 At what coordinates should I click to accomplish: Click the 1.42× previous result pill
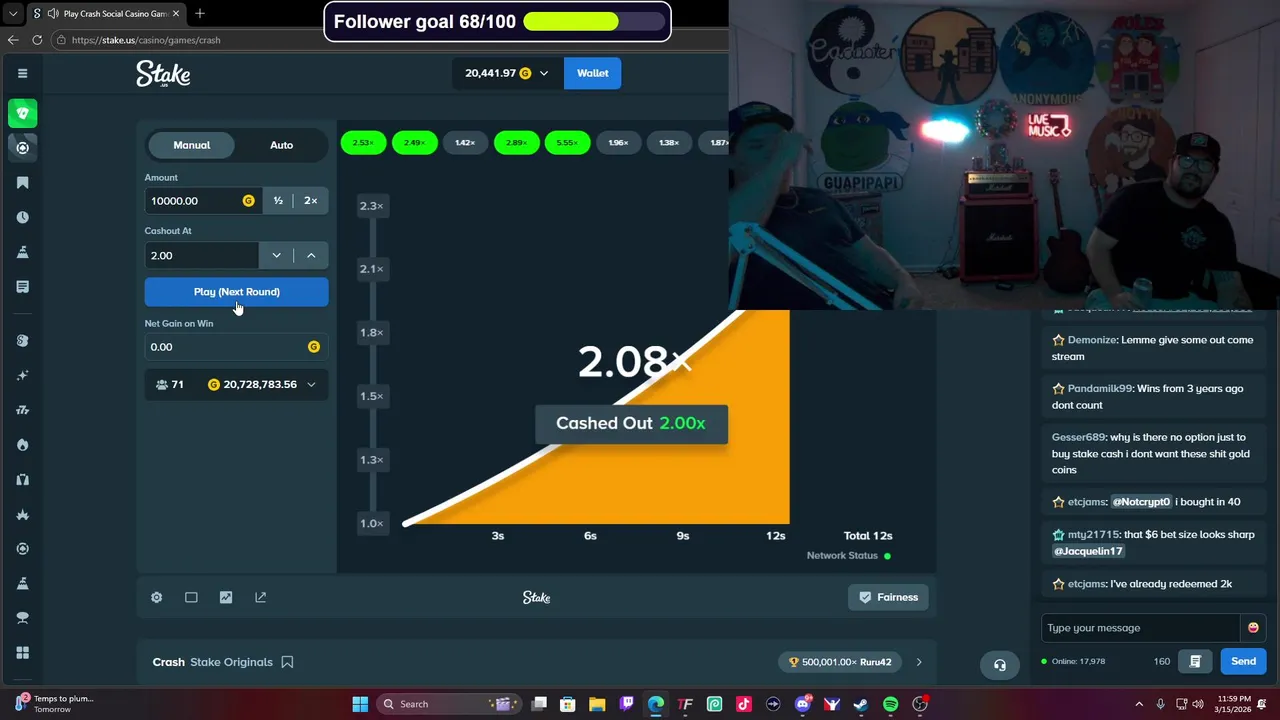465,143
